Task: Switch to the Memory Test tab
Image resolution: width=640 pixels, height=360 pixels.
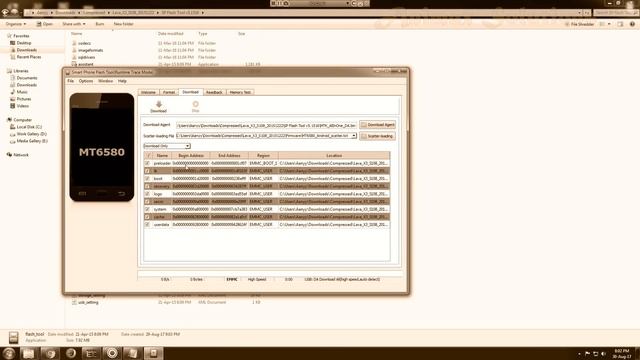Action: coord(240,92)
